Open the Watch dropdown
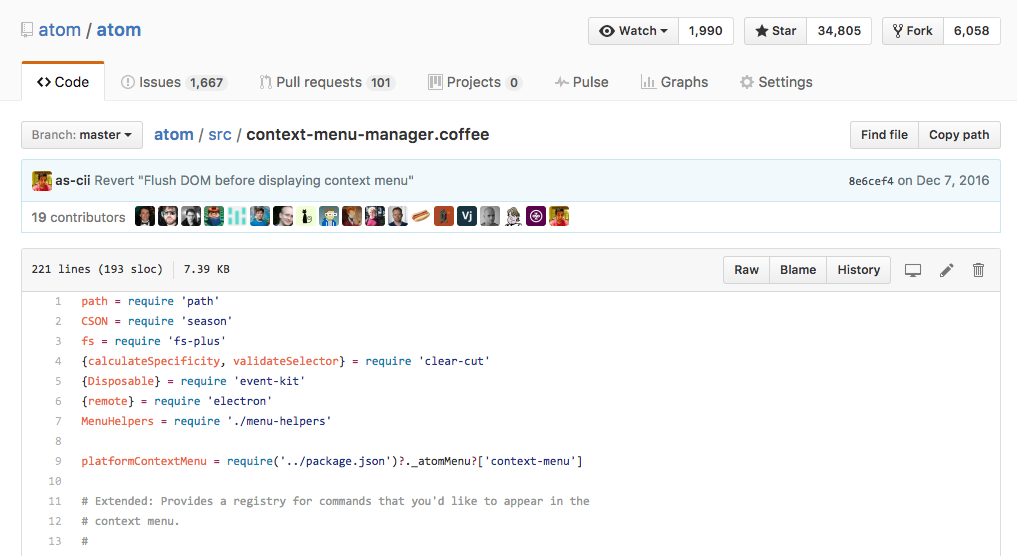1017x556 pixels. click(633, 31)
